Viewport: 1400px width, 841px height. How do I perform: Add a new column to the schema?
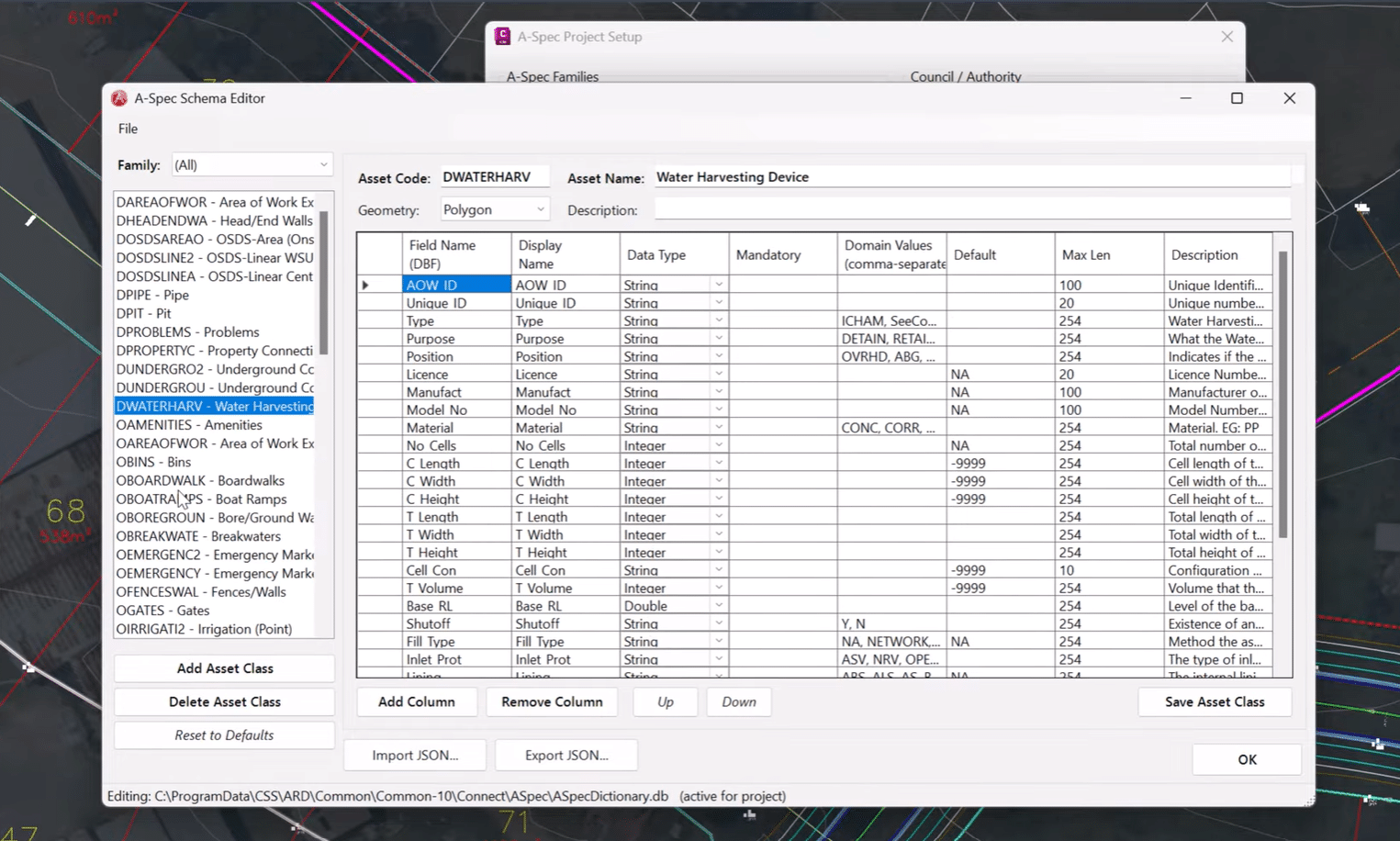417,701
